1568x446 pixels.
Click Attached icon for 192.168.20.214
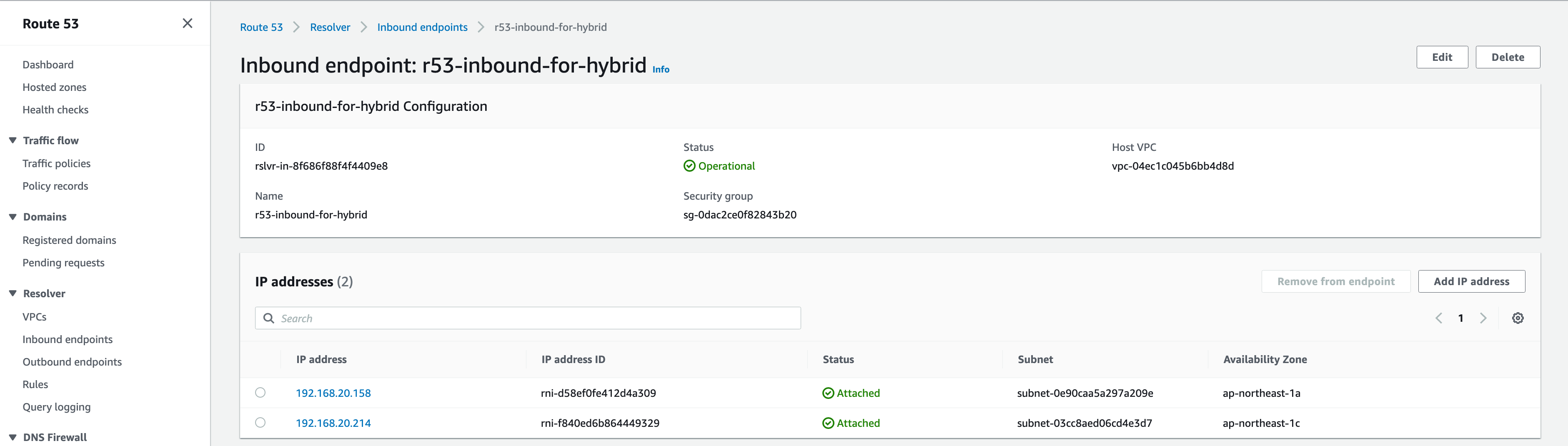pos(828,423)
